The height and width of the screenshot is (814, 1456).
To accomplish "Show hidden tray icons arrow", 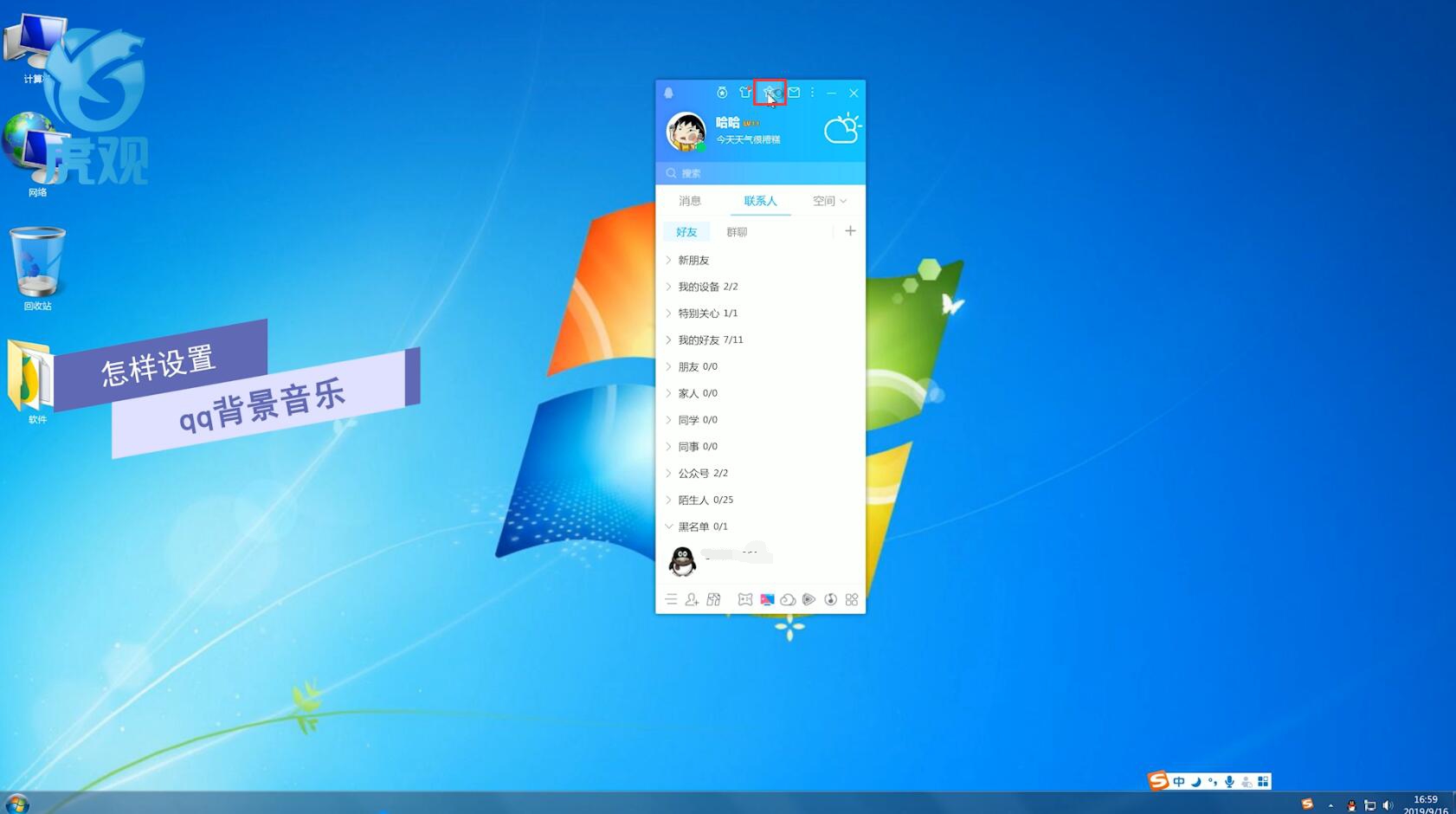I will [1330, 805].
